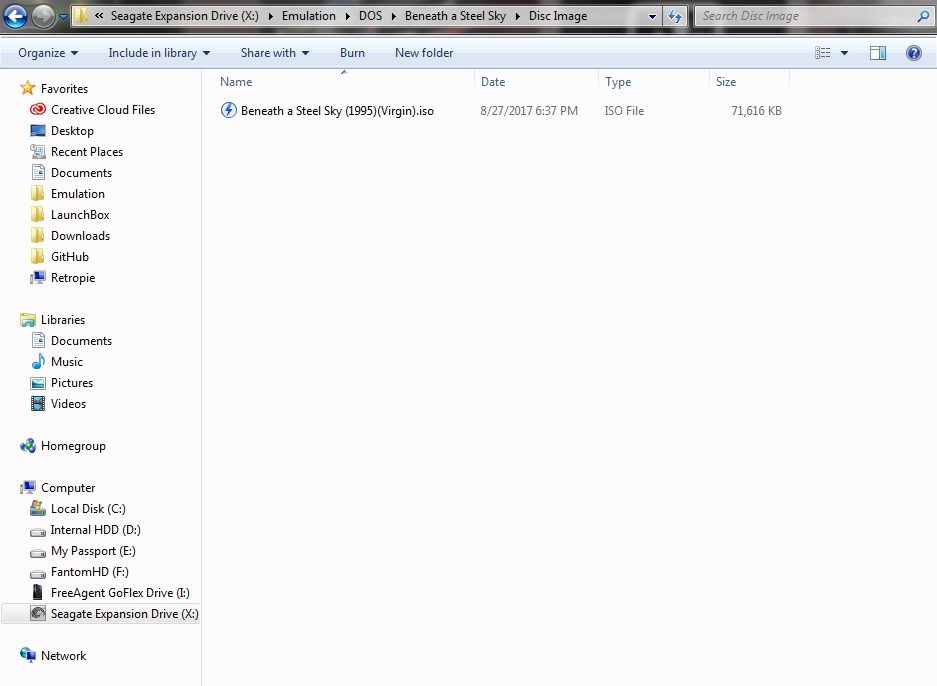Screen dimensions: 937x686
Task: Toggle the preview pane button
Action: 878,53
